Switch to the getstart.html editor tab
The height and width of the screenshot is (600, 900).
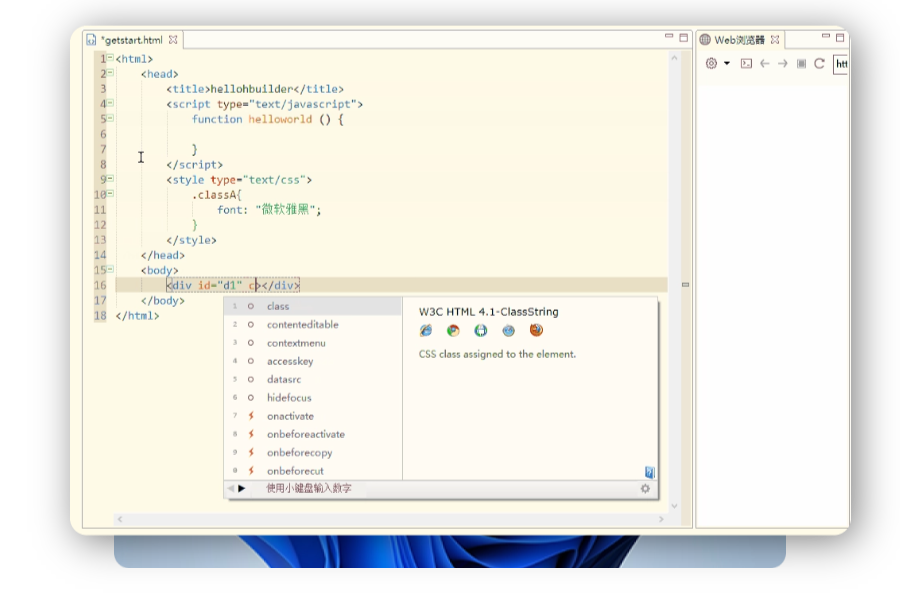click(132, 40)
